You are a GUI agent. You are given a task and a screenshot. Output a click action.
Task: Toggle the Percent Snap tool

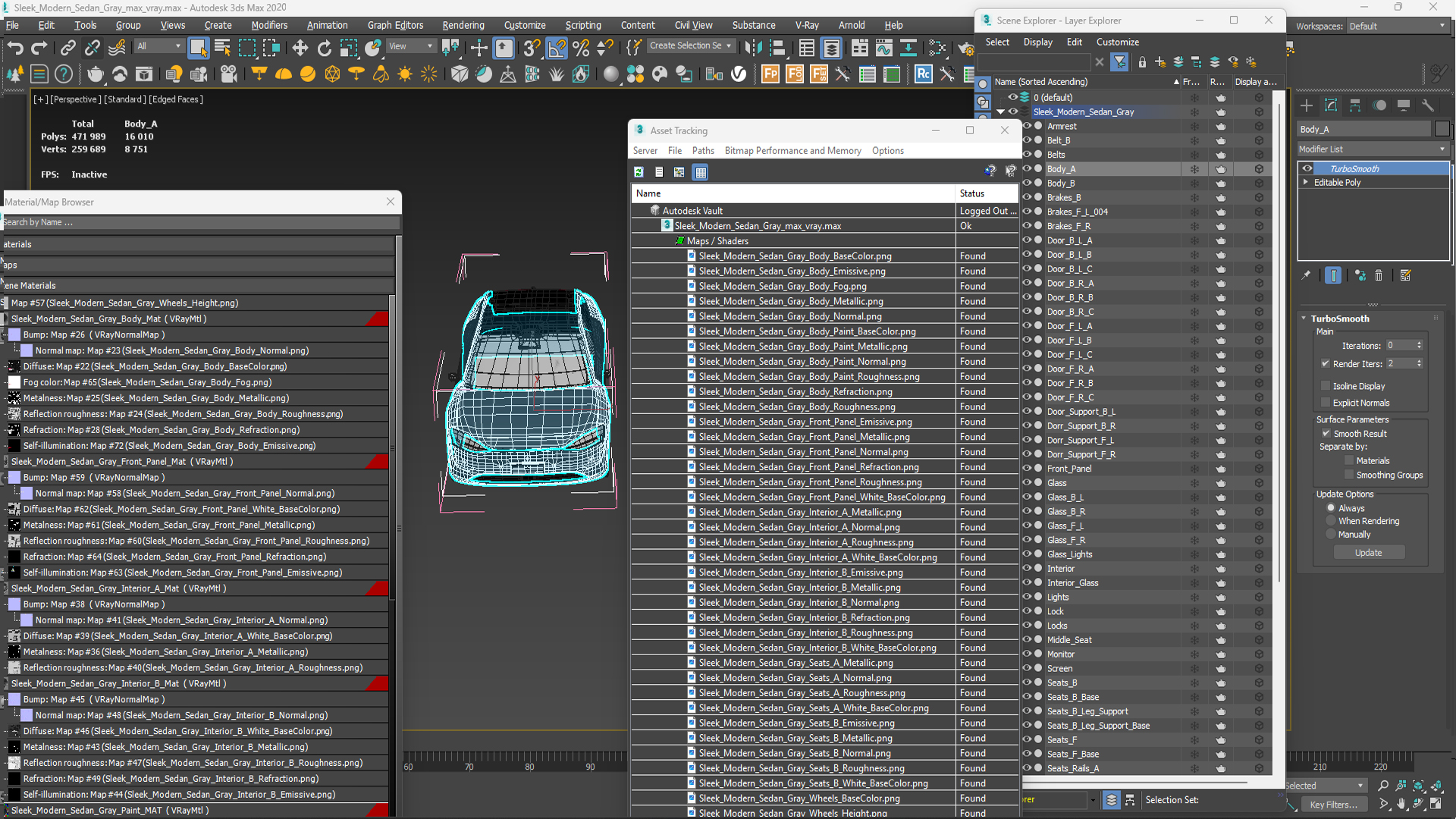point(581,48)
